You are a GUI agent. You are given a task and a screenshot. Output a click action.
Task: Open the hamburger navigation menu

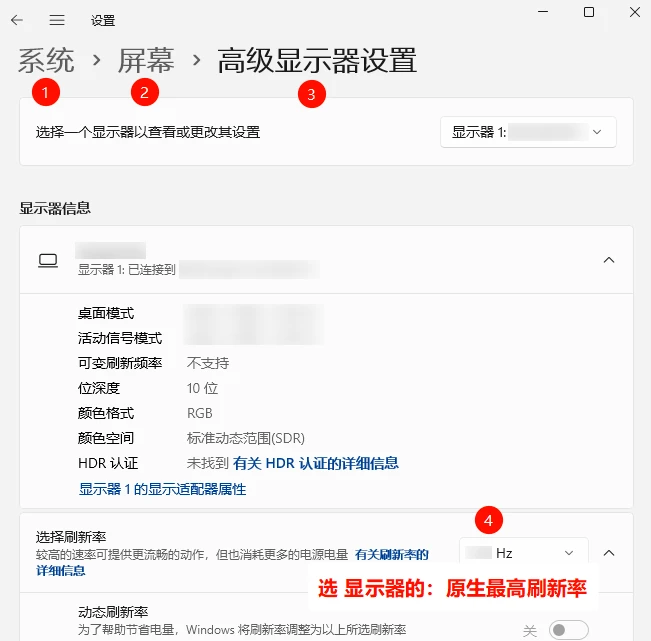(x=57, y=20)
